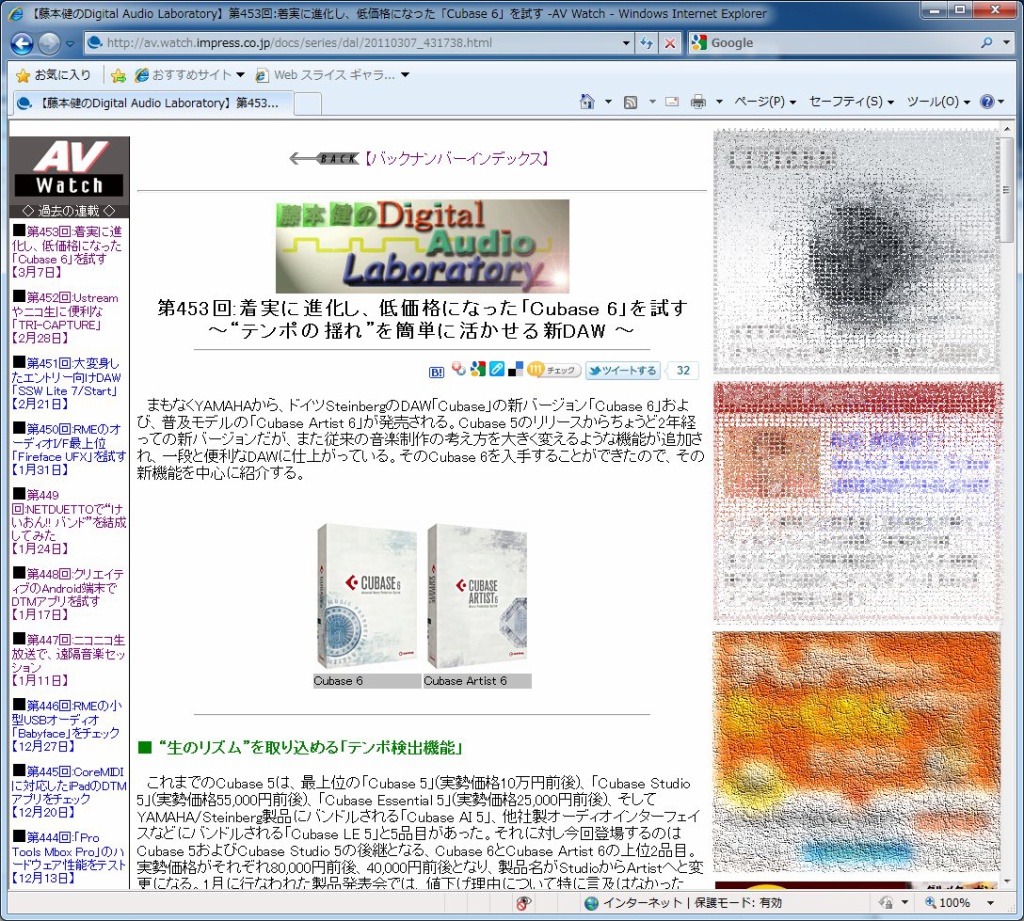Click the Home icon in command bar

[587, 102]
